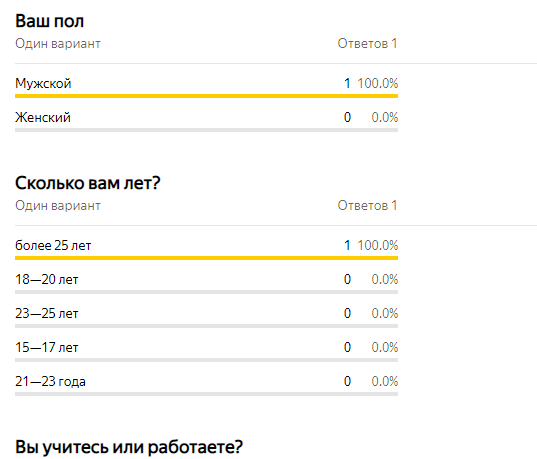Click 'Ответов 1' under the age question
537x459 pixels.
coord(367,206)
